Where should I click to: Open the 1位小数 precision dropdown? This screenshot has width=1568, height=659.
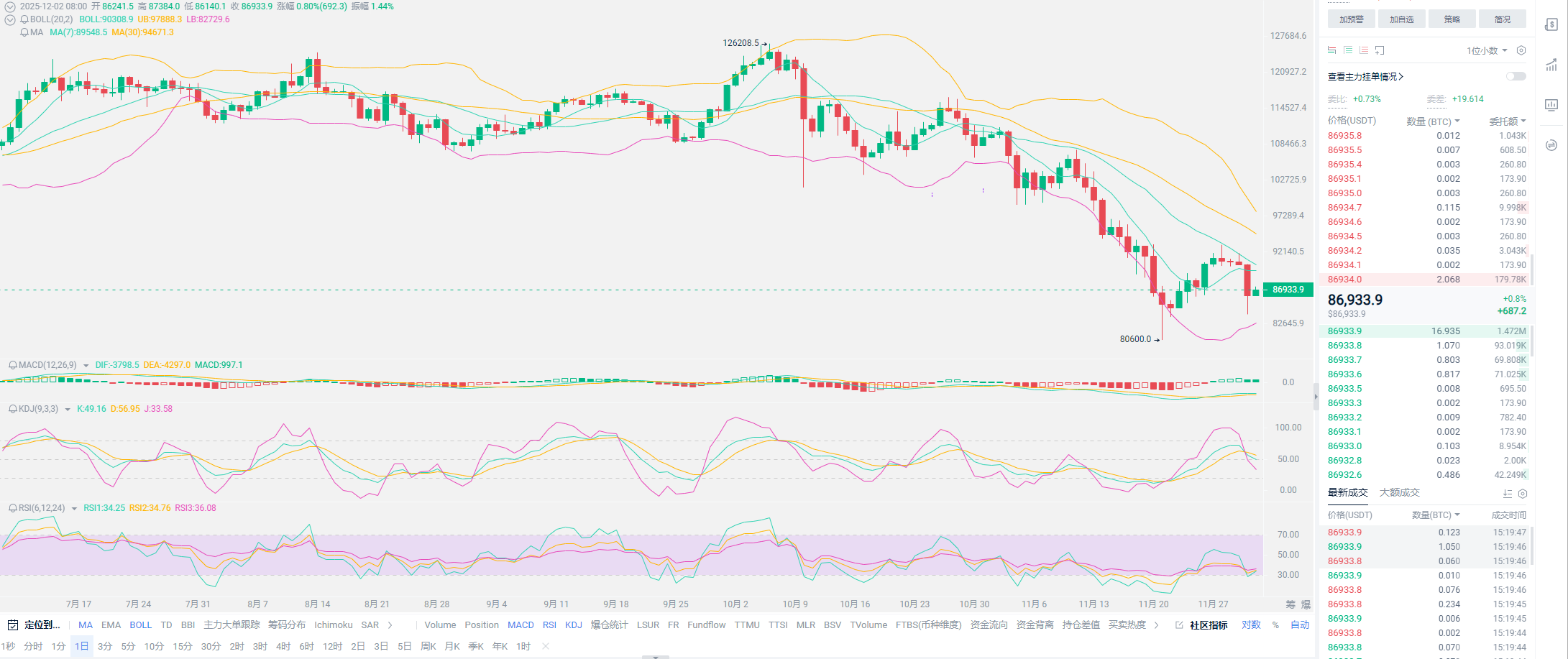point(1487,50)
